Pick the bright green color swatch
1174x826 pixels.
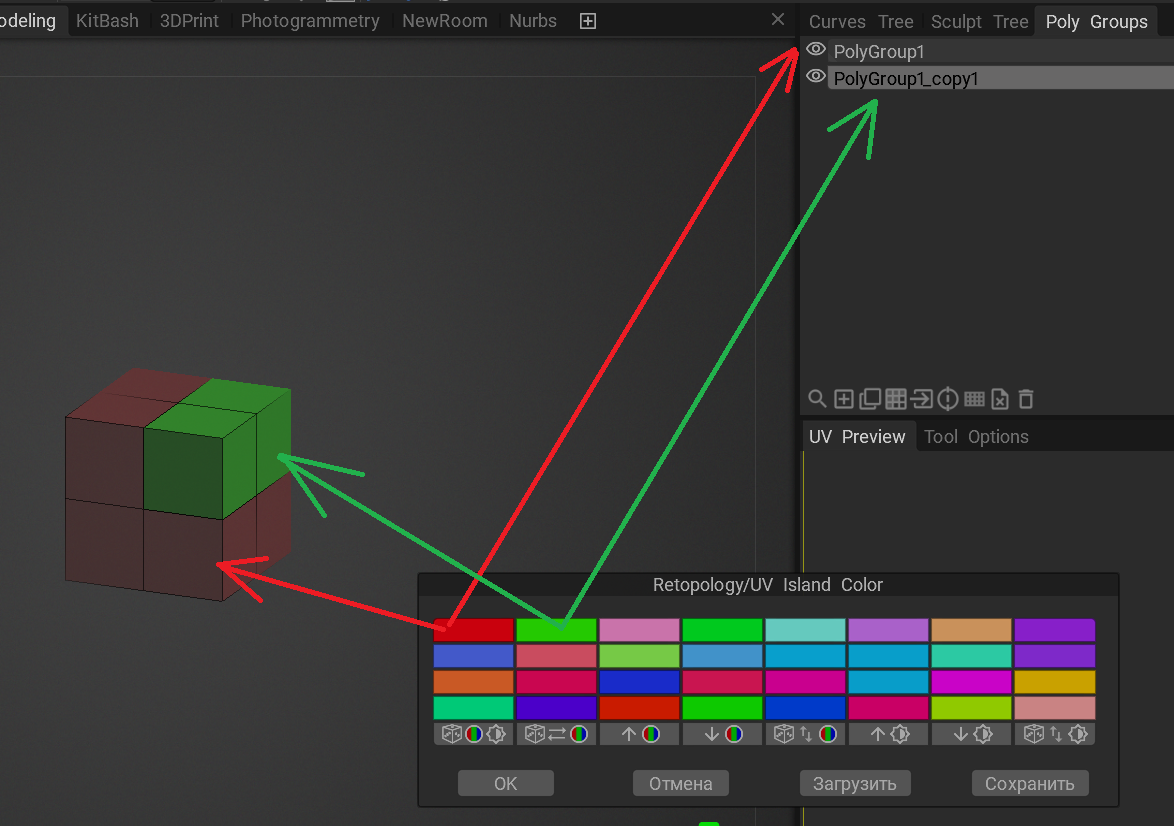(556, 628)
